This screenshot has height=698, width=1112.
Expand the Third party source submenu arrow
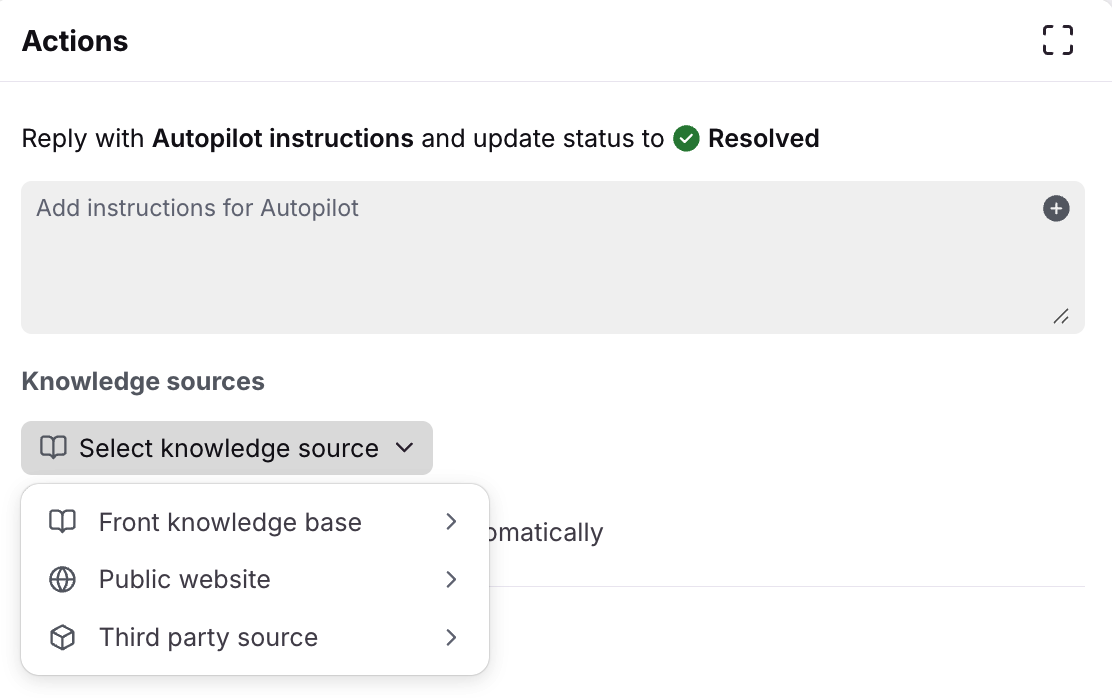[x=451, y=638]
